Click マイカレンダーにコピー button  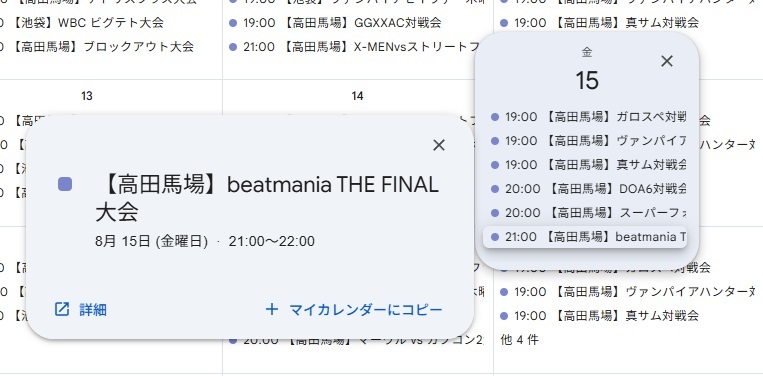click(x=354, y=309)
